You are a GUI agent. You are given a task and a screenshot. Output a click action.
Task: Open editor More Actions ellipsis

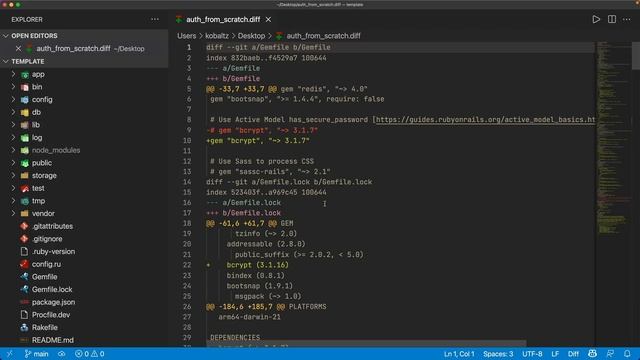pyautogui.click(x=627, y=19)
